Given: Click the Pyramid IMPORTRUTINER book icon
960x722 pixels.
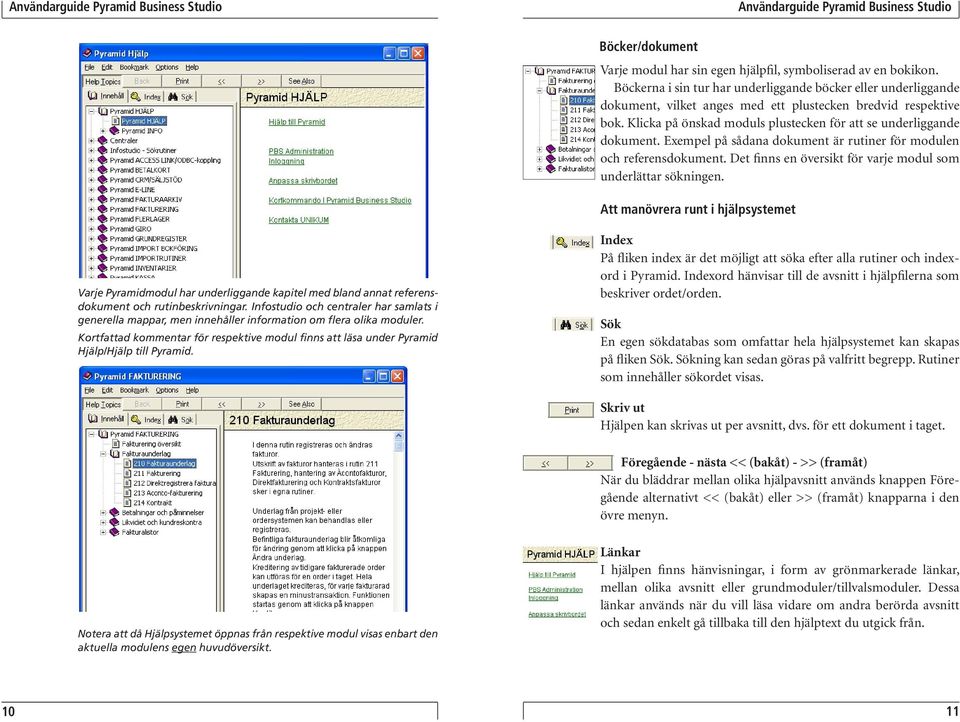Looking at the screenshot, I should (x=103, y=258).
